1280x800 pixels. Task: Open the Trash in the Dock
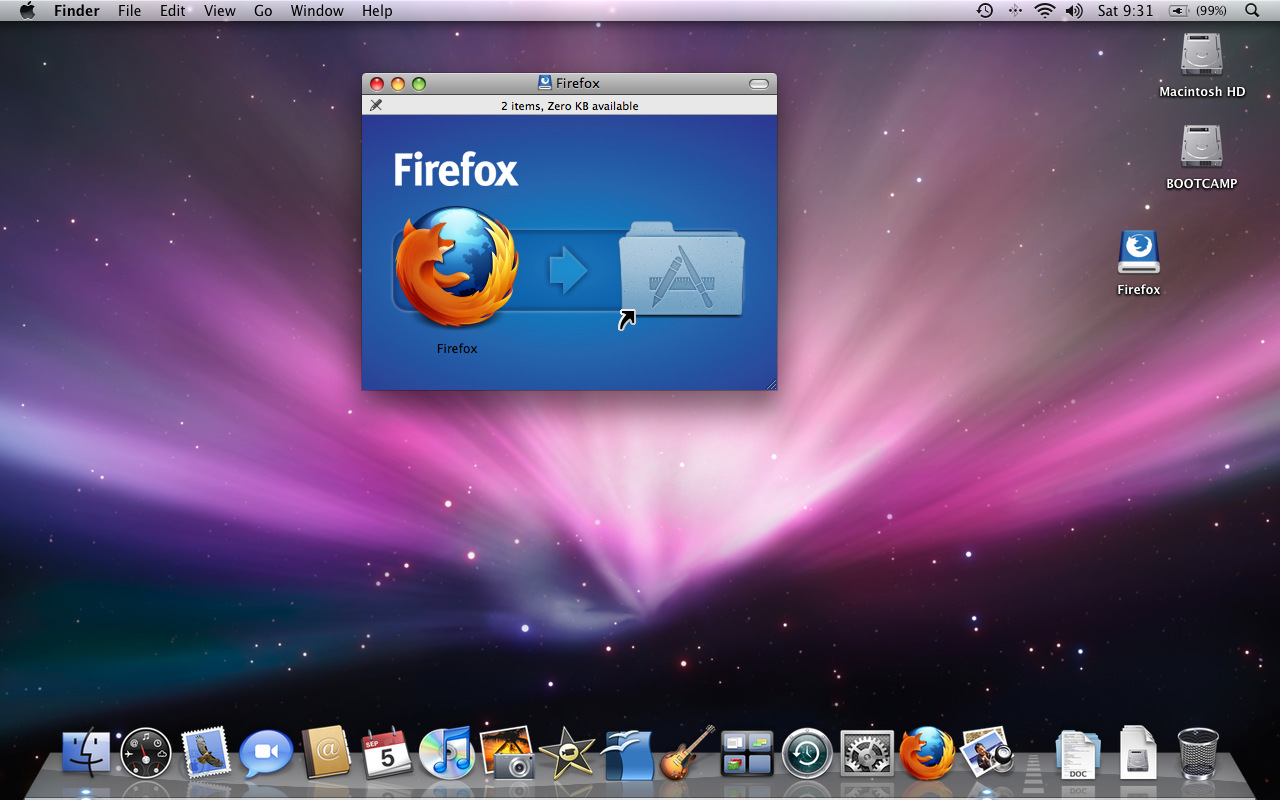(1198, 752)
